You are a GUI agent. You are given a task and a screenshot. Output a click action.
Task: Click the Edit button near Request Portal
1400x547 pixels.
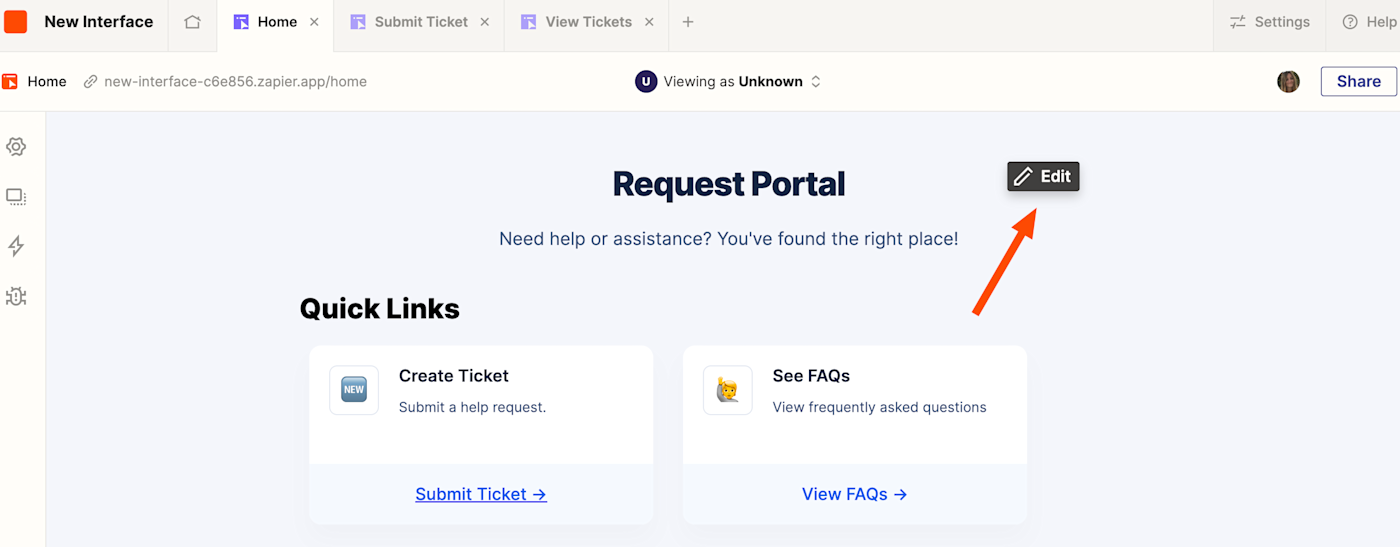(x=1043, y=177)
